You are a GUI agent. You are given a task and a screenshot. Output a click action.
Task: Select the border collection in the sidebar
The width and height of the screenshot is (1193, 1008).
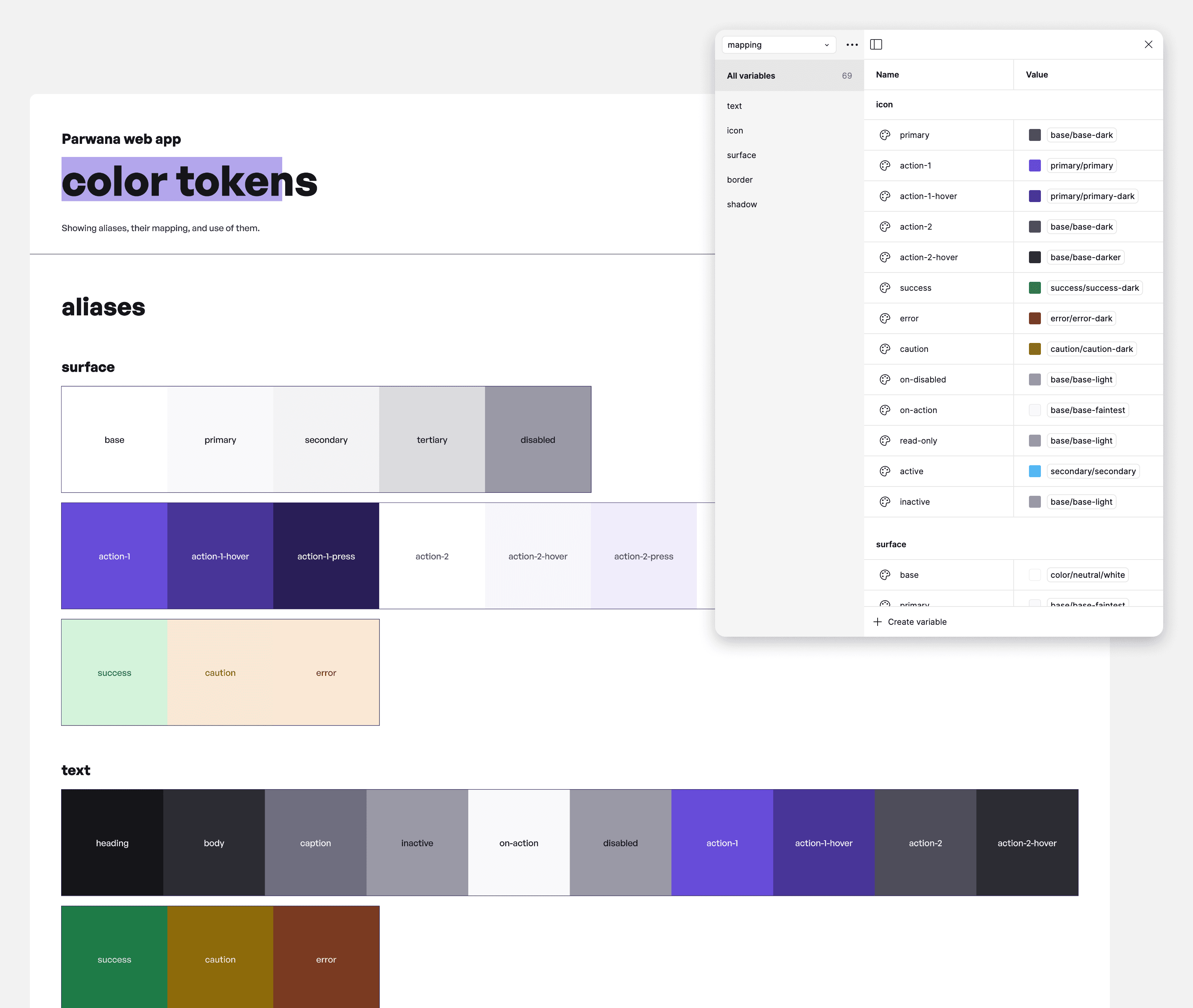point(740,179)
